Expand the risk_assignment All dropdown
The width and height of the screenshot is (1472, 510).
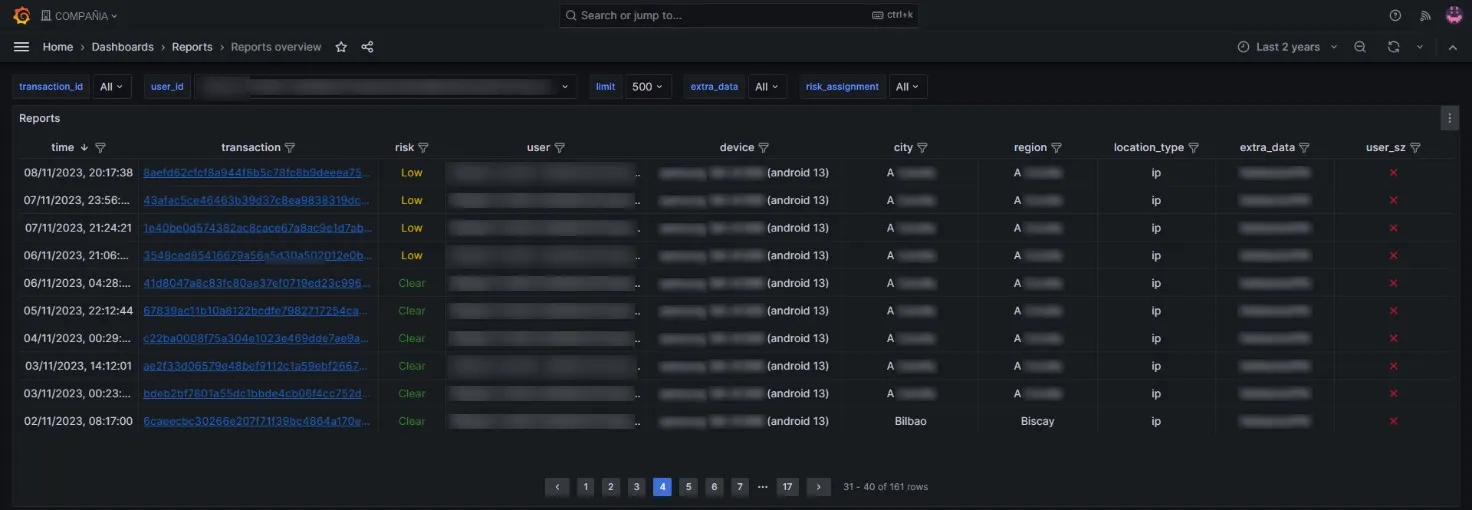point(908,87)
